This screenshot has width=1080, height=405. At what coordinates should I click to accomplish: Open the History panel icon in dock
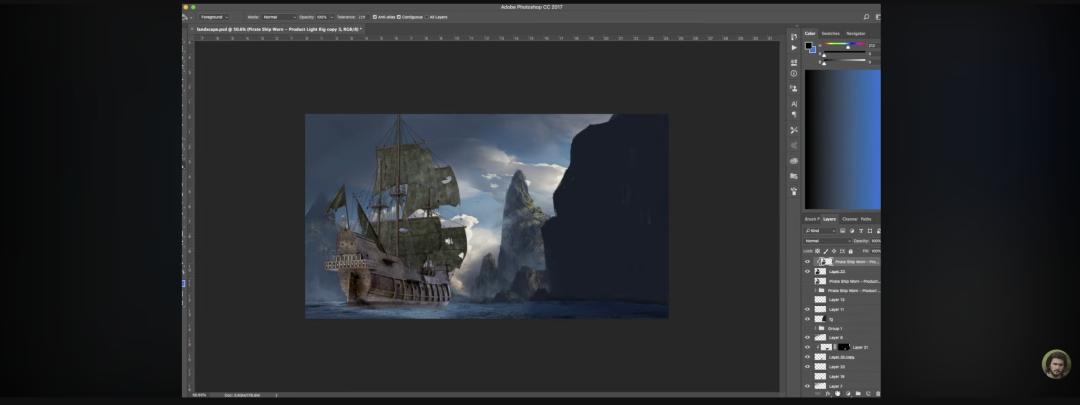[x=794, y=36]
